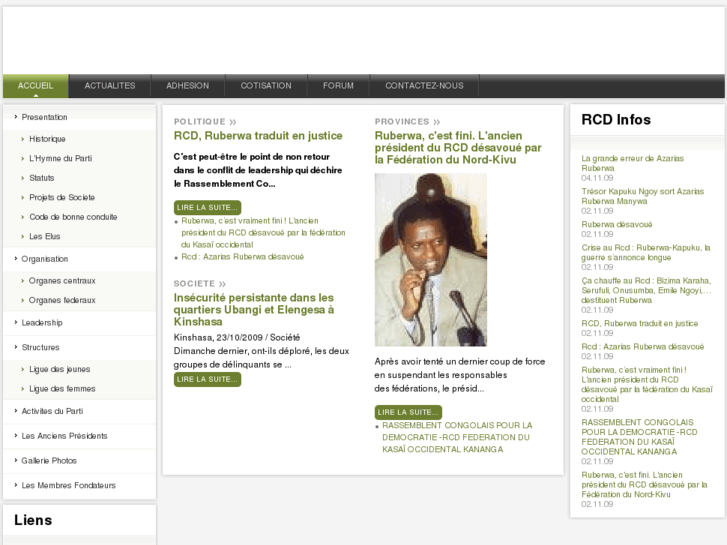This screenshot has height=545, width=727.
Task: Go to Leadership in the sidebar
Action: click(42, 322)
